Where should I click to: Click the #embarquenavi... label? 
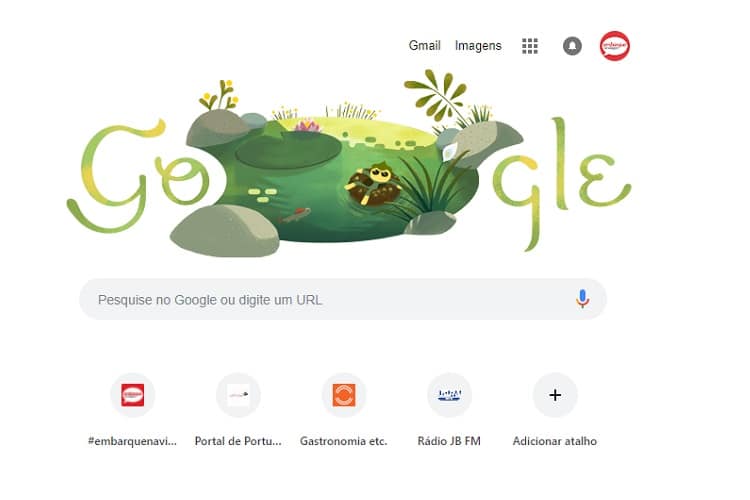coord(132,441)
